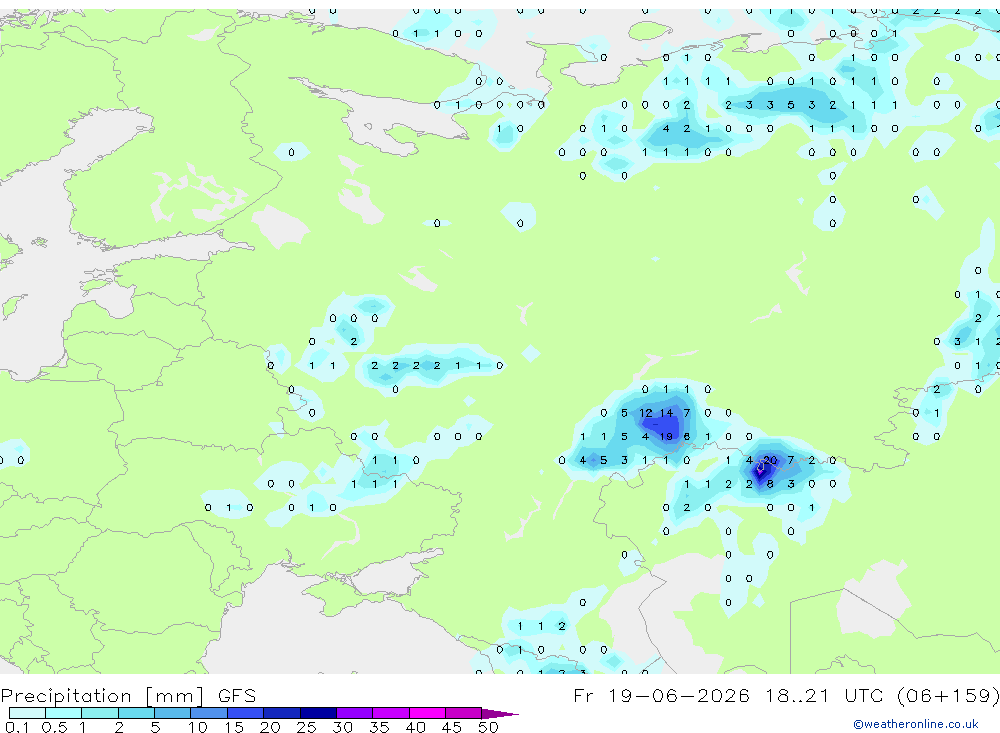The height and width of the screenshot is (733, 1000).
Task: Click legend swatch between 0.1 and 0.5
Action: (27, 713)
